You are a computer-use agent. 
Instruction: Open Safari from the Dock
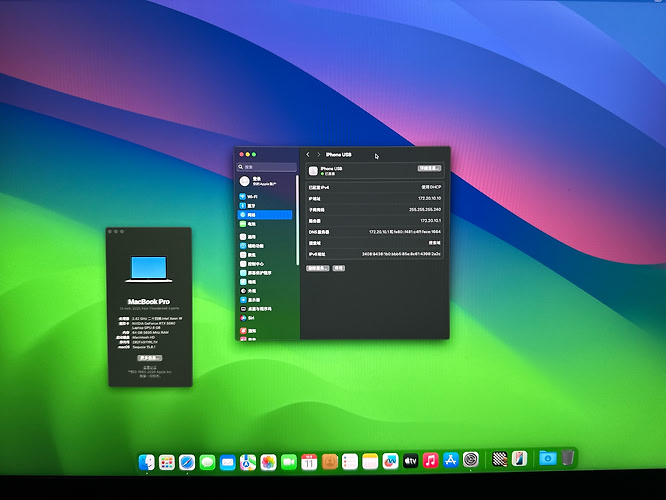coord(187,462)
